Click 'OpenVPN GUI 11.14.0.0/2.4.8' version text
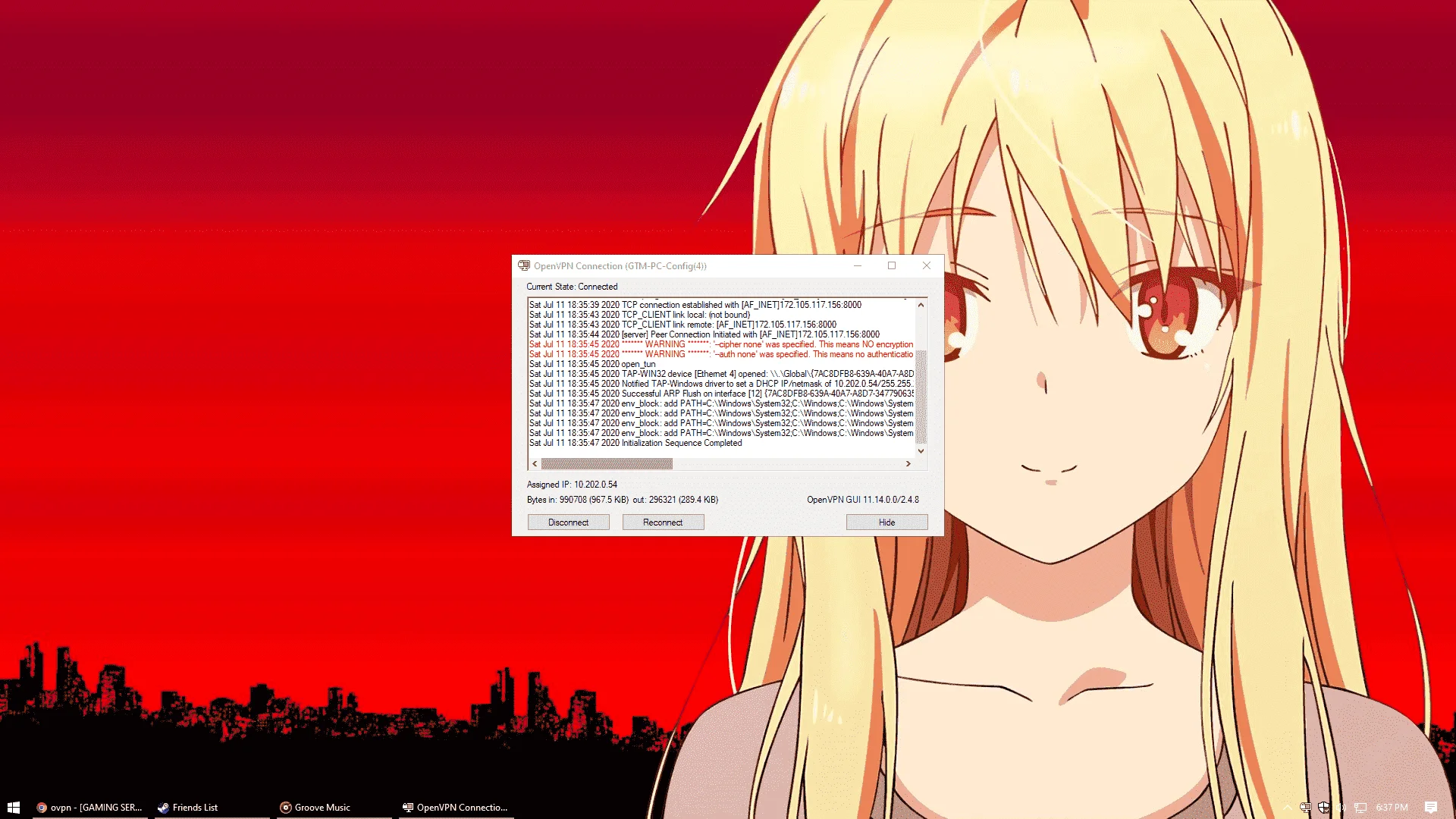 (x=862, y=500)
